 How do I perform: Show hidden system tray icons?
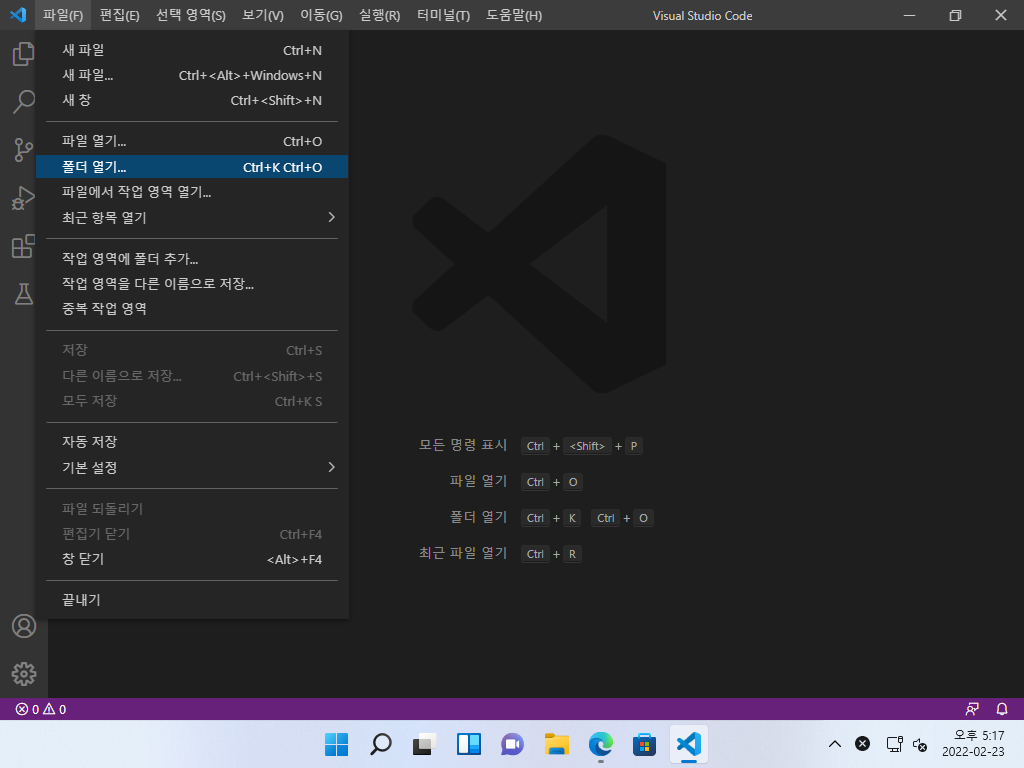pyautogui.click(x=835, y=744)
